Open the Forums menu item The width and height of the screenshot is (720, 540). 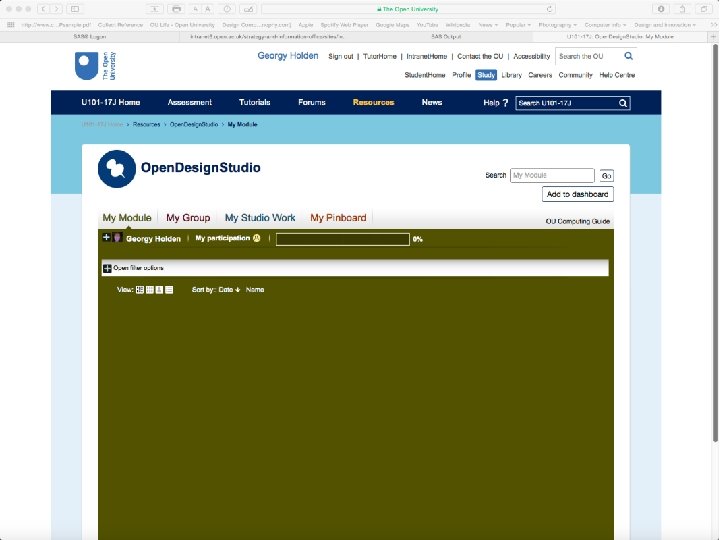[x=312, y=102]
